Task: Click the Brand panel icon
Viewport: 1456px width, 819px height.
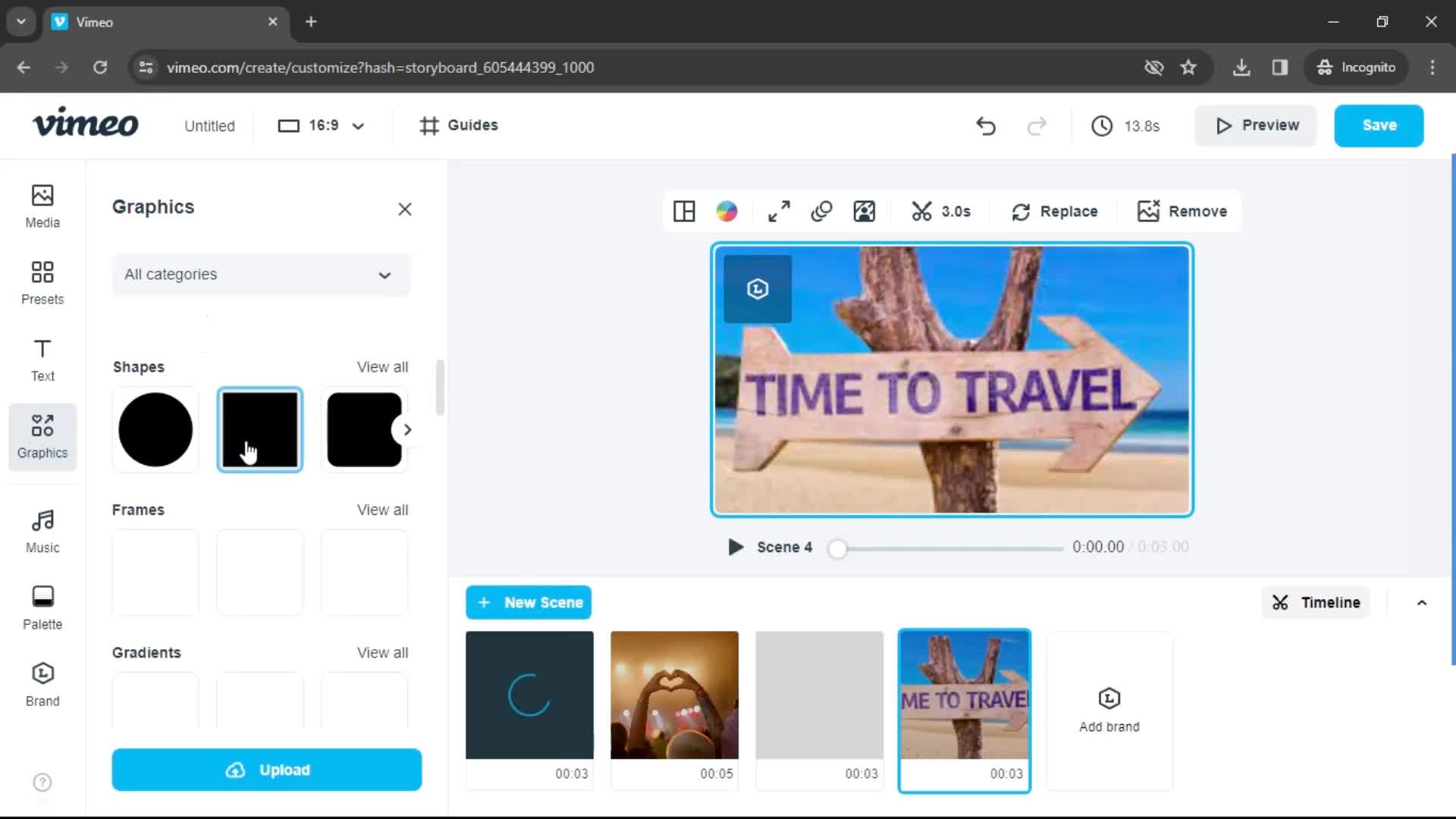Action: pos(42,683)
